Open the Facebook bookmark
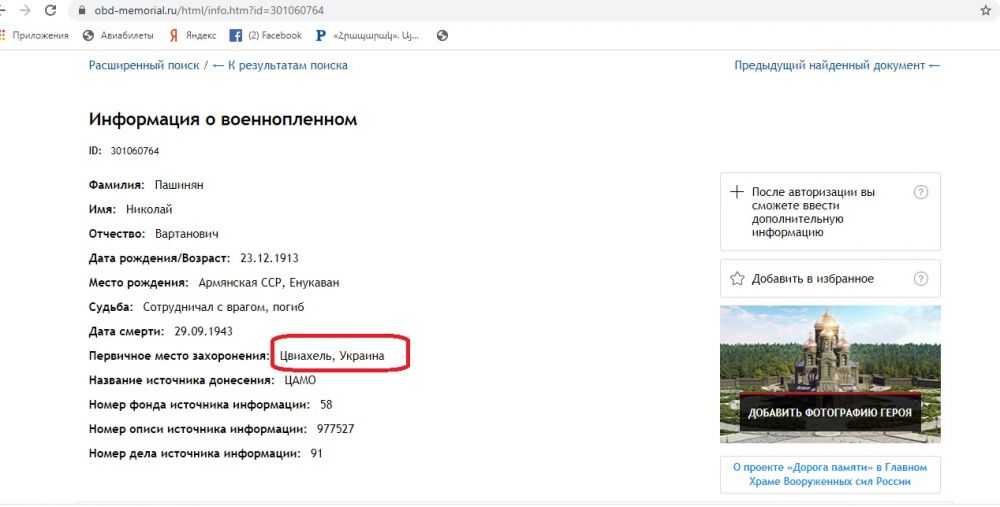This screenshot has height=507, width=1000. (265, 35)
